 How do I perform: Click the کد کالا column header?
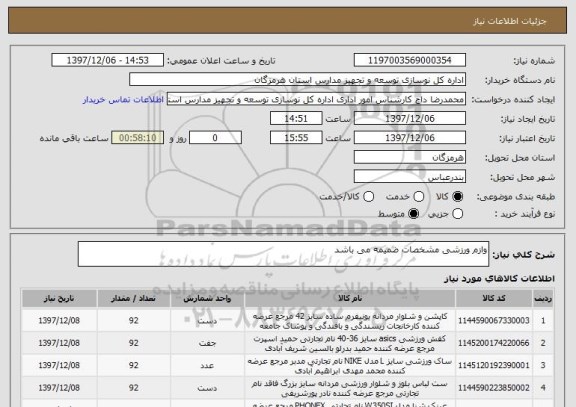(494, 298)
